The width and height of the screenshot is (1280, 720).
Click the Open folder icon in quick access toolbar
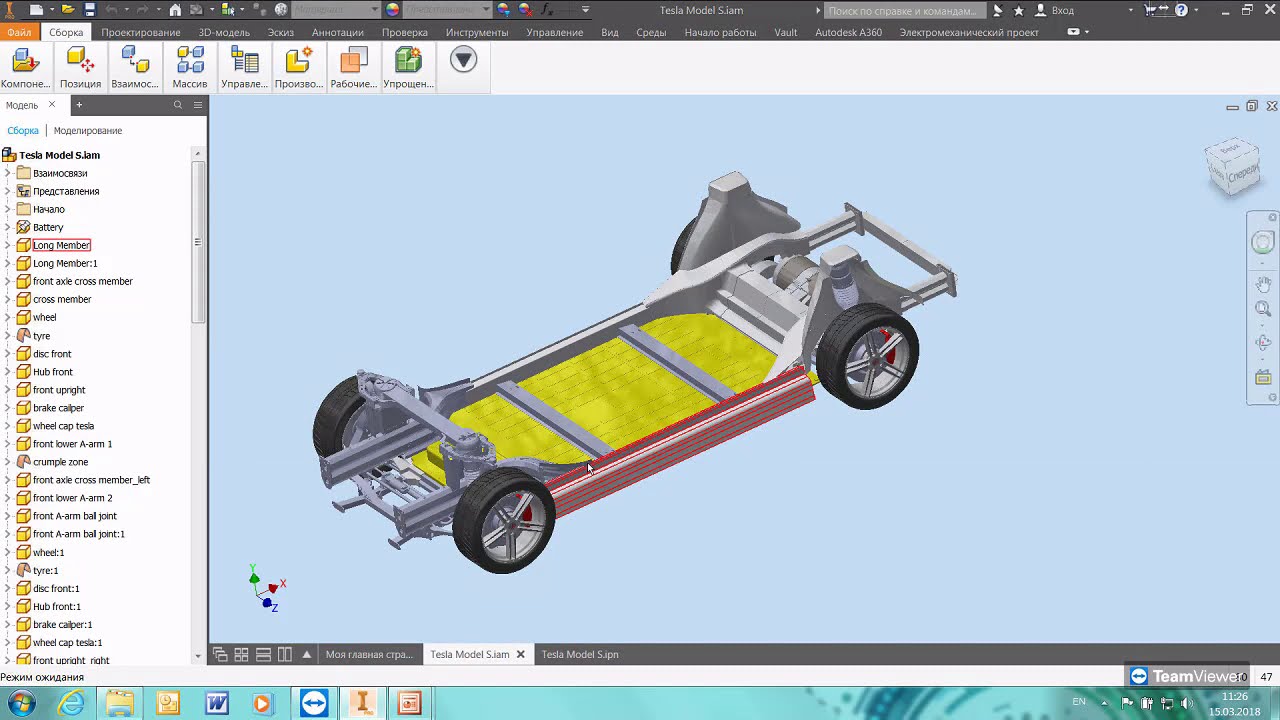pyautogui.click(x=68, y=10)
